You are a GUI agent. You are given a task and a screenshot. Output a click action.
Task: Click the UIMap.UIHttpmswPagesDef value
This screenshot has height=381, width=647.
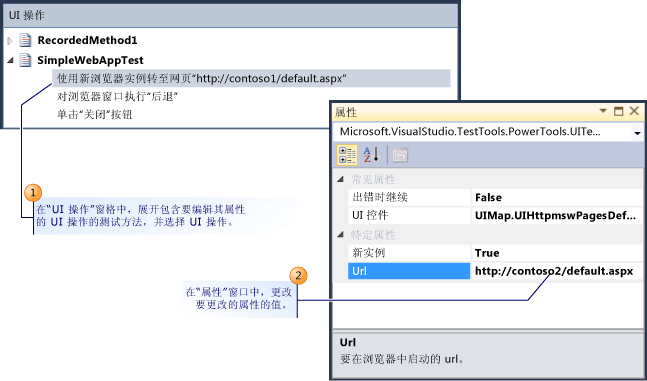coord(557,215)
